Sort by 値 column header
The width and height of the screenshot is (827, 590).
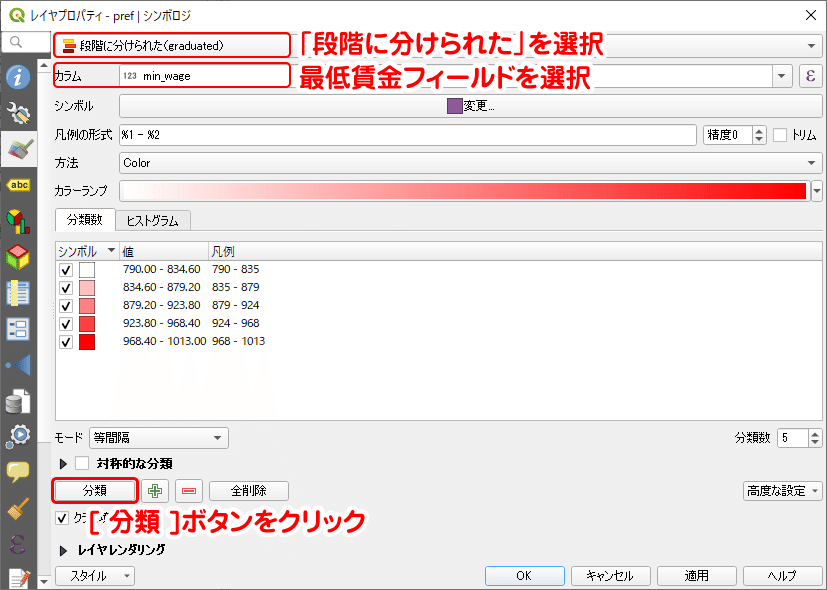tap(164, 251)
